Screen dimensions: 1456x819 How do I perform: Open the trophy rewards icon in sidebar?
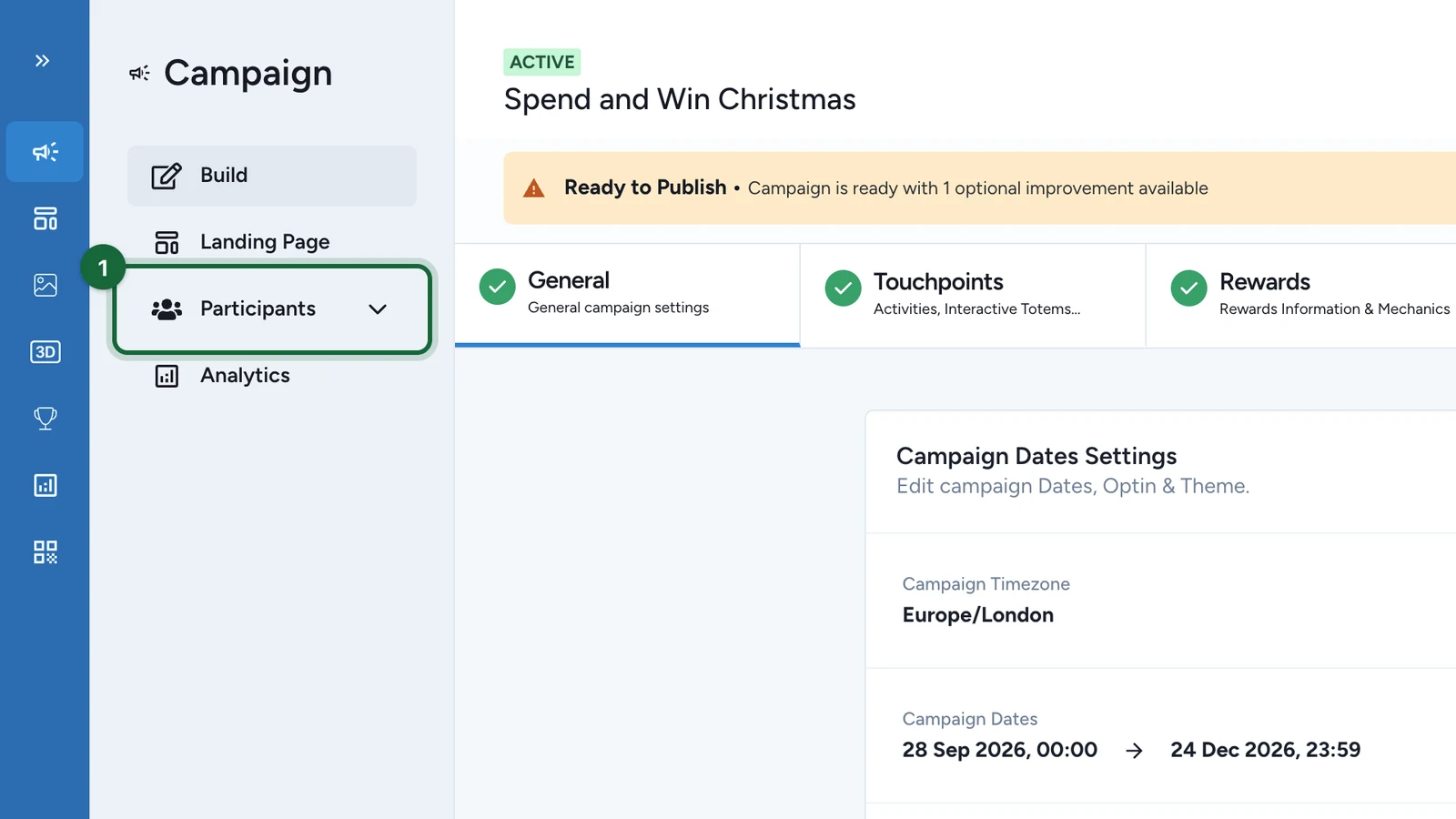(45, 419)
